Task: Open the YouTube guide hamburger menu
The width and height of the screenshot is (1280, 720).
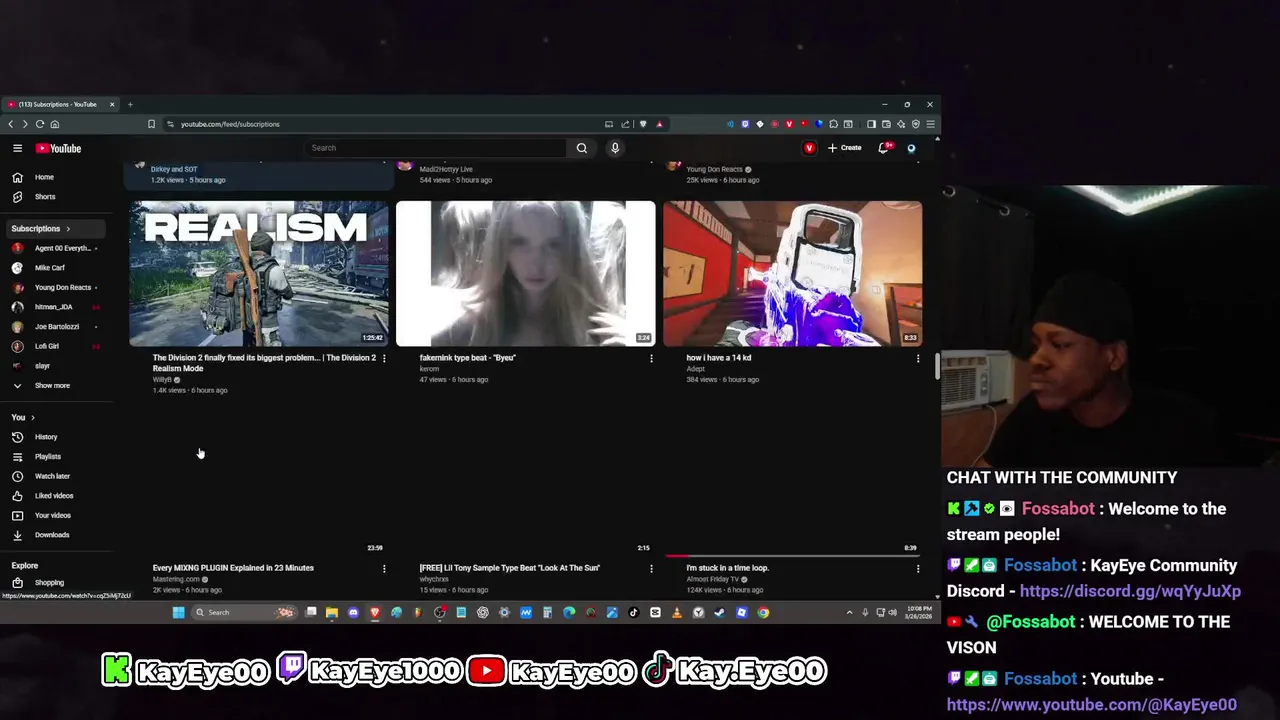Action: pos(17,148)
